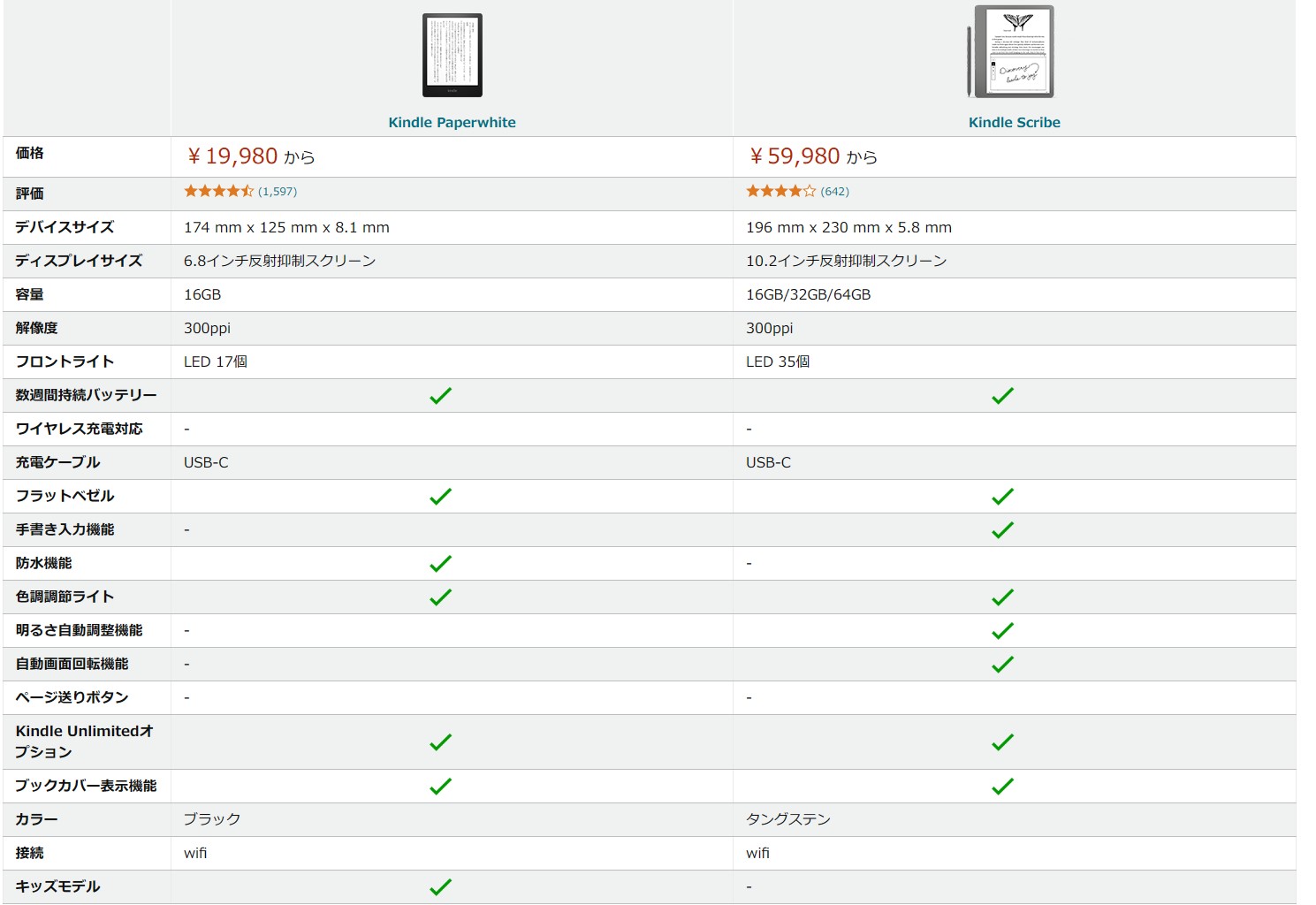The image size is (1316, 905).
Task: Click Paperwhite checkmark for ブックカバー表示機能
Action: coord(440,786)
